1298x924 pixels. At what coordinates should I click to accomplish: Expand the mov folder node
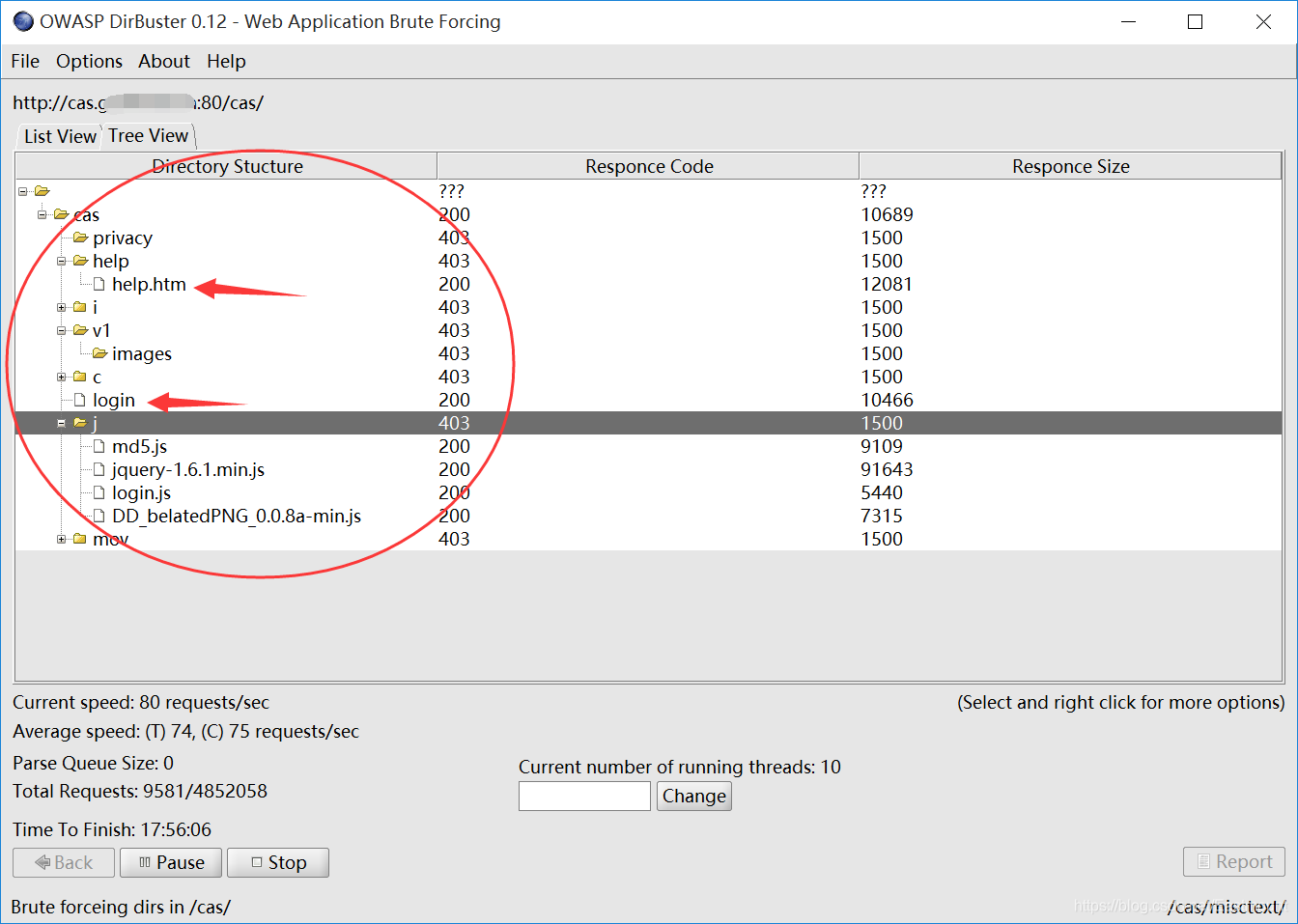[62, 539]
